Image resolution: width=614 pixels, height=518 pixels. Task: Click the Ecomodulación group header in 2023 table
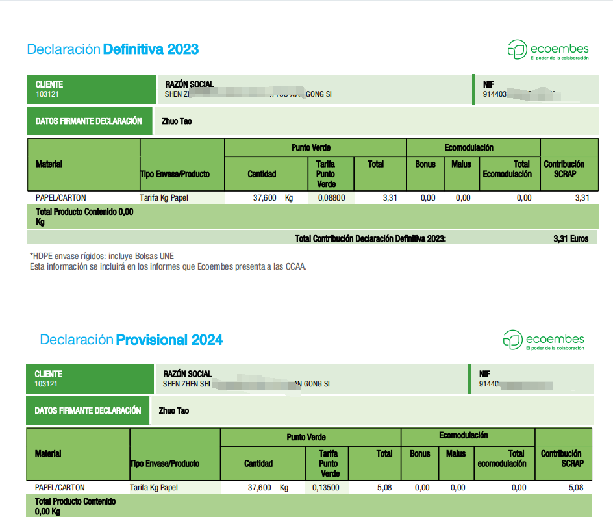click(x=469, y=148)
